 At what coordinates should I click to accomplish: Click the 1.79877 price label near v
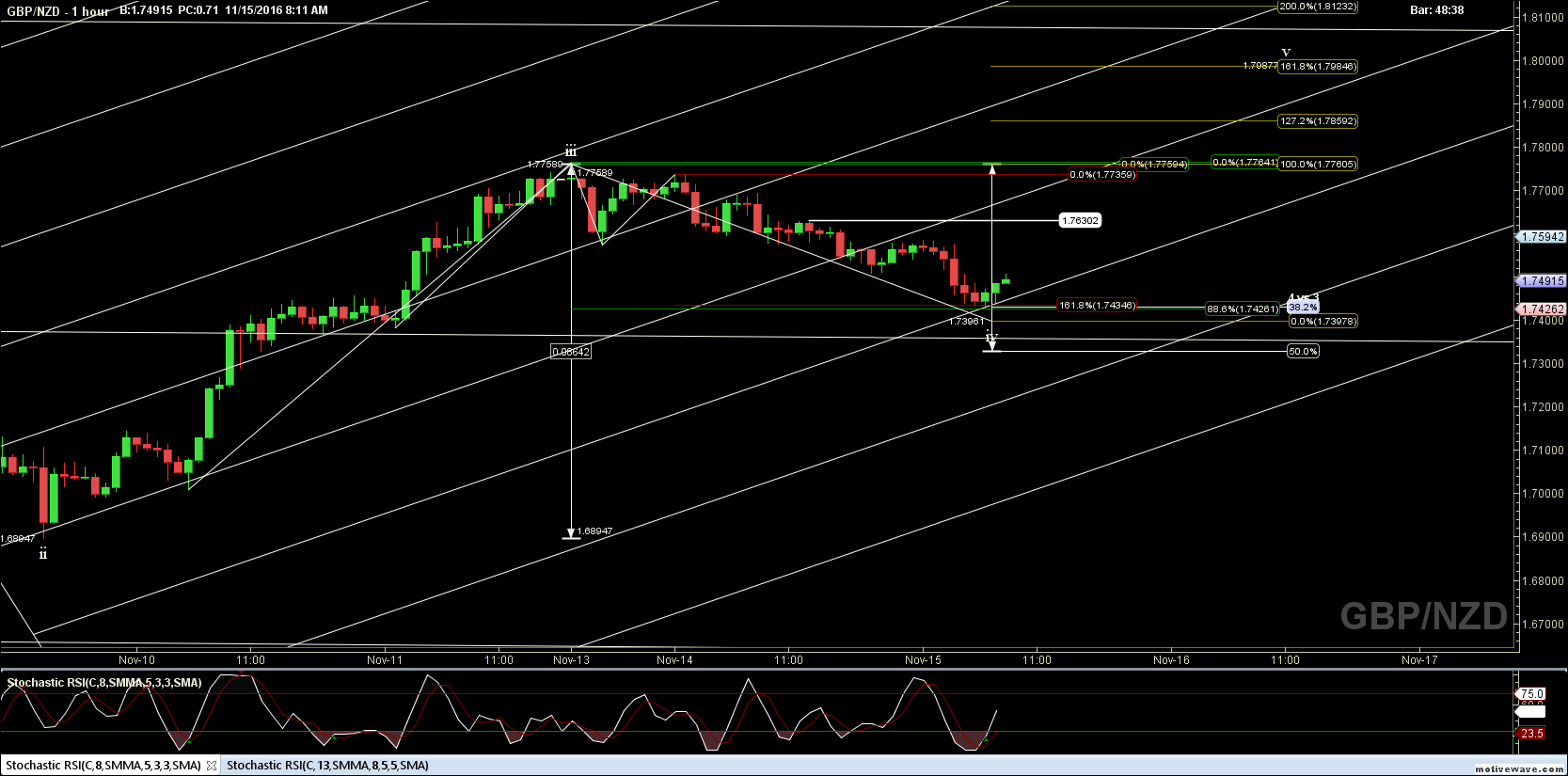tap(1259, 66)
